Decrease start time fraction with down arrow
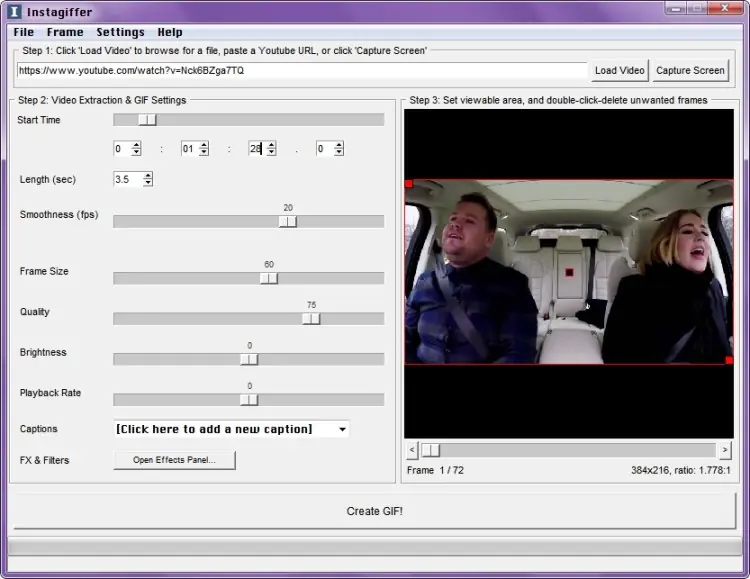The width and height of the screenshot is (750, 579). click(x=339, y=152)
